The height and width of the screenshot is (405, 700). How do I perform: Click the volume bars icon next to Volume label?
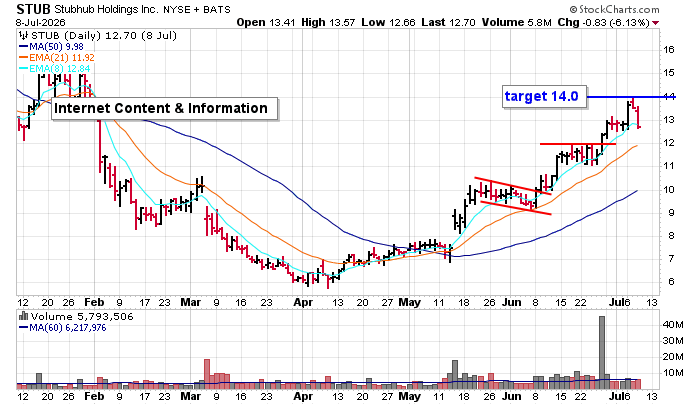point(23,317)
